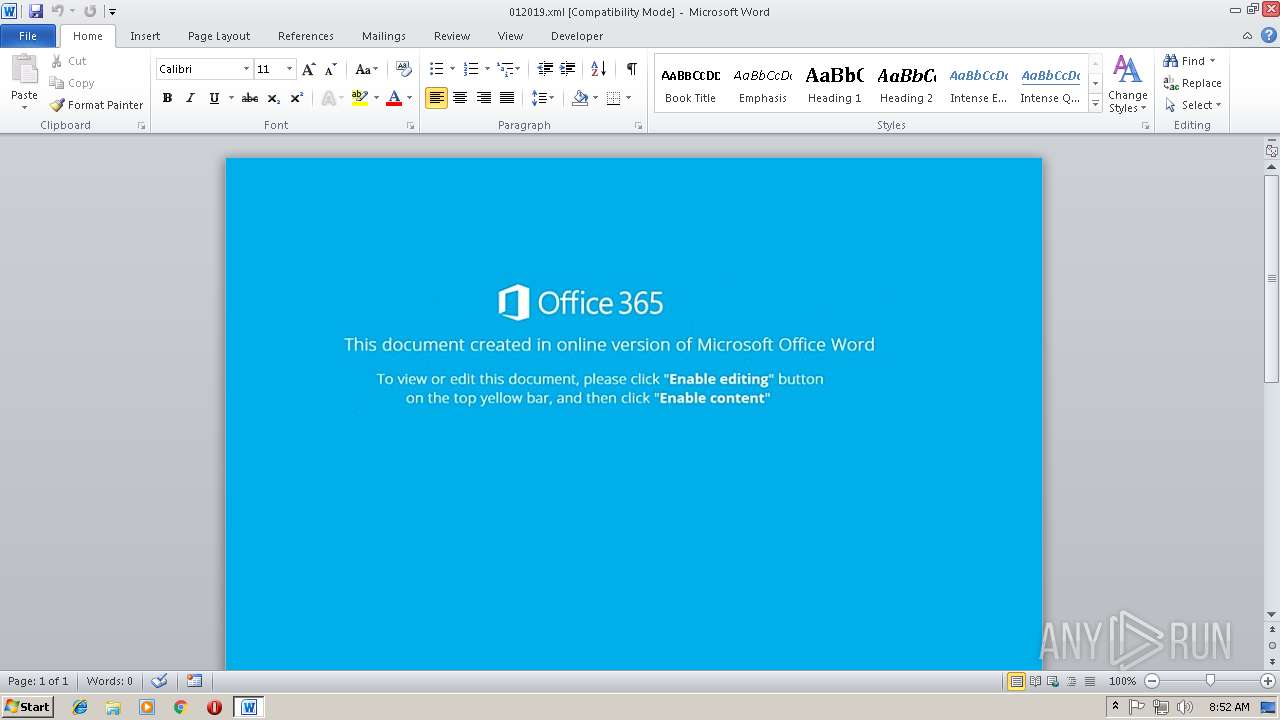Click the Replace icon
Image resolution: width=1280 pixels, height=720 pixels.
click(x=1171, y=83)
